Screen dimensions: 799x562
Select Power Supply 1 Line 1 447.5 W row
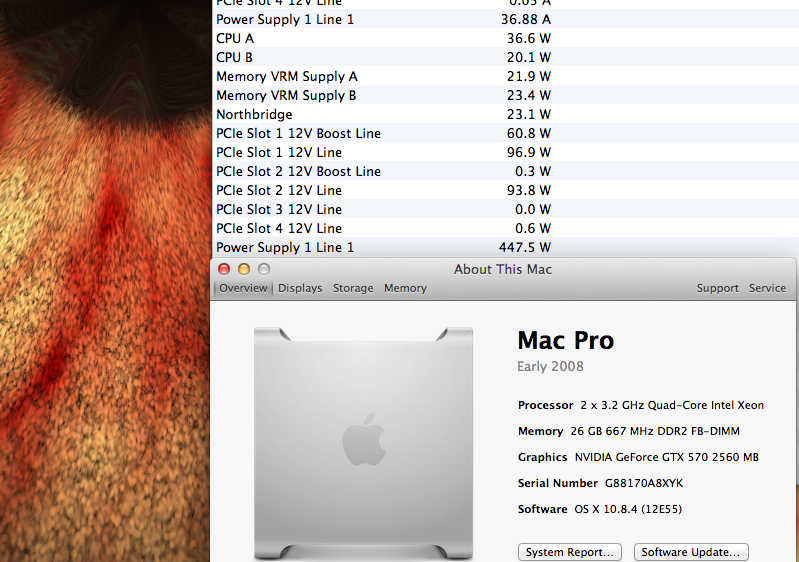pos(505,247)
